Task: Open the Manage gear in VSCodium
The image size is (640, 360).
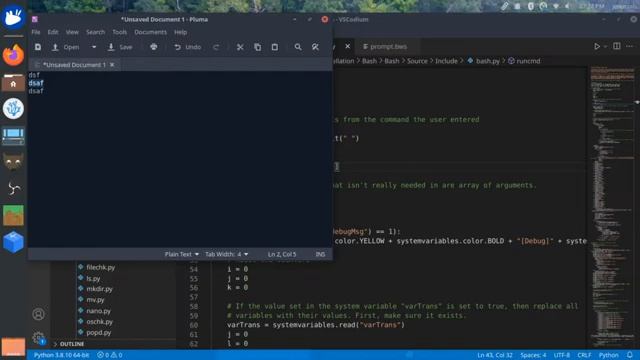Action: (38, 338)
